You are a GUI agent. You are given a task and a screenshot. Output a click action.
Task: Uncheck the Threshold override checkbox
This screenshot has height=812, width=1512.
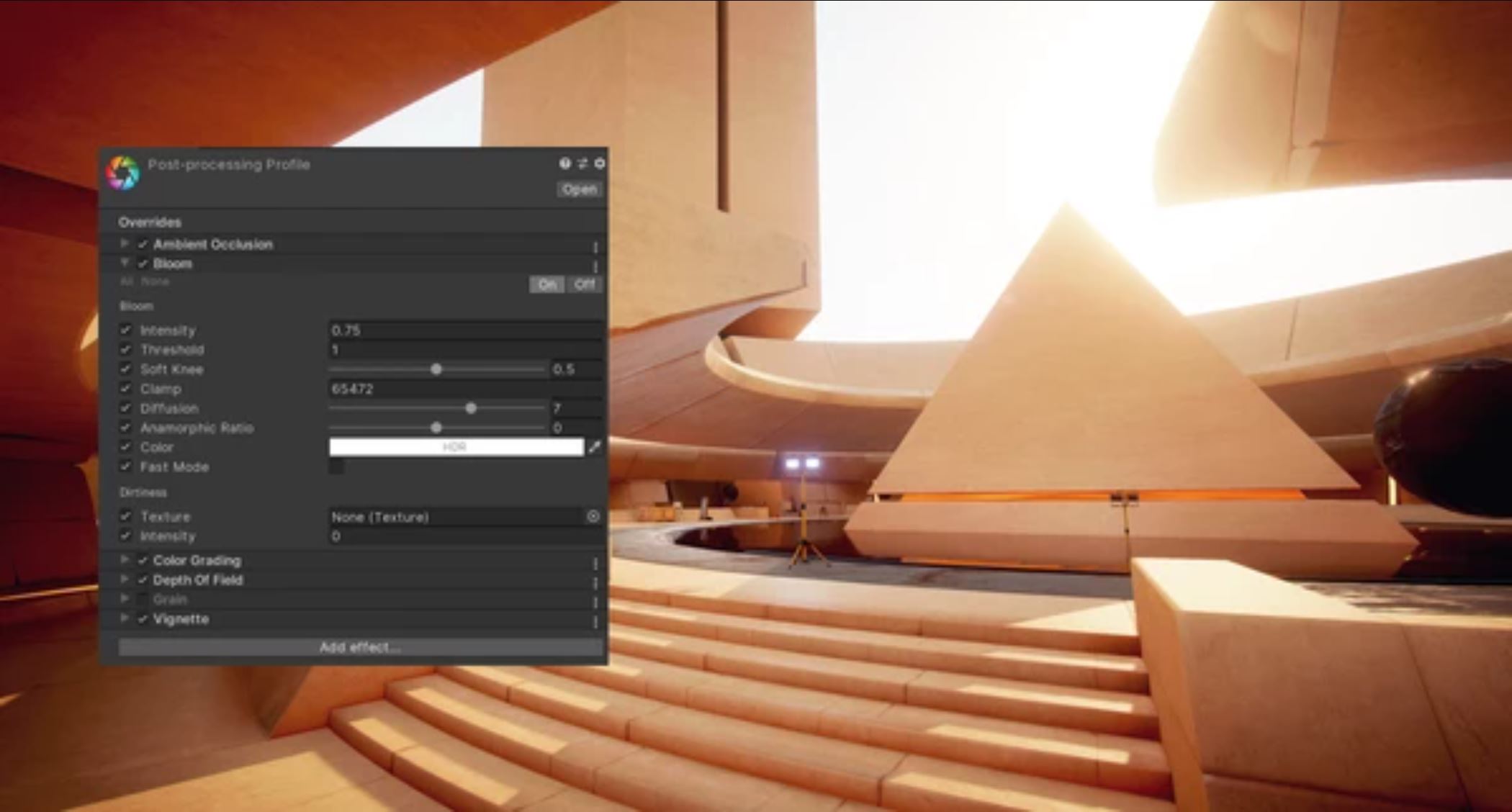pos(124,350)
